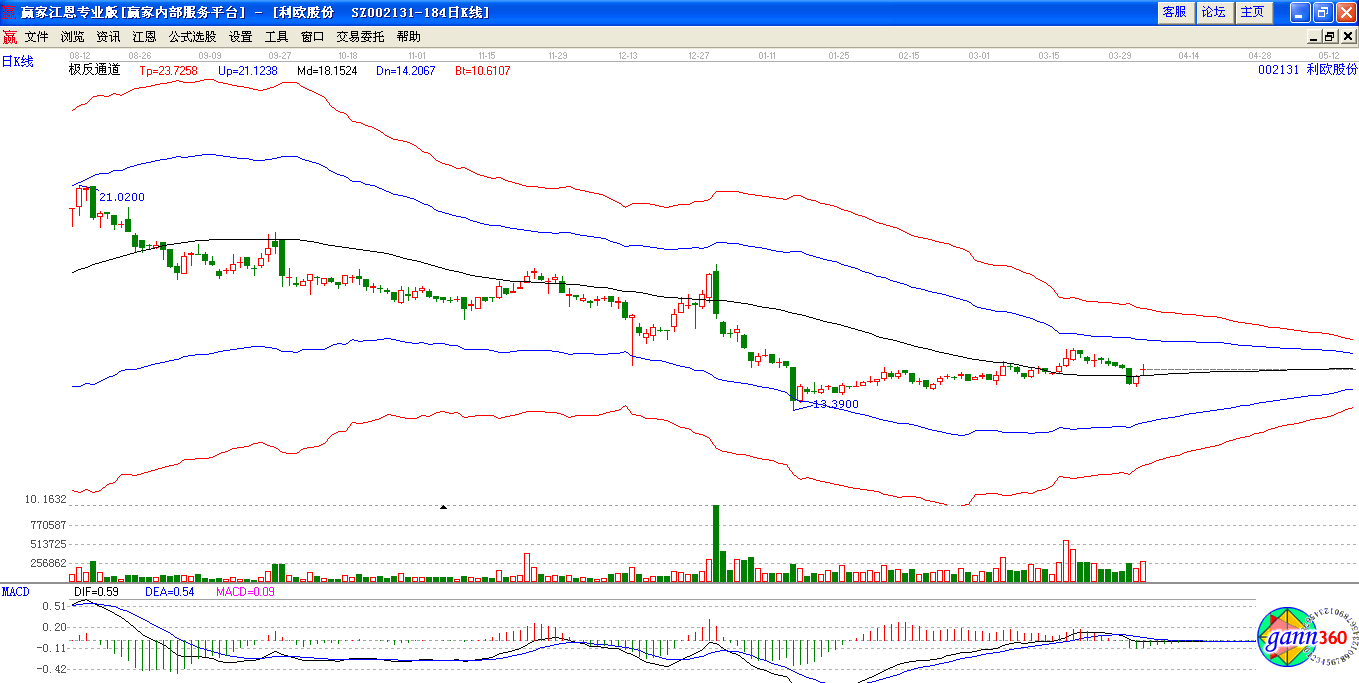Click the 12-27 date marker

700,56
